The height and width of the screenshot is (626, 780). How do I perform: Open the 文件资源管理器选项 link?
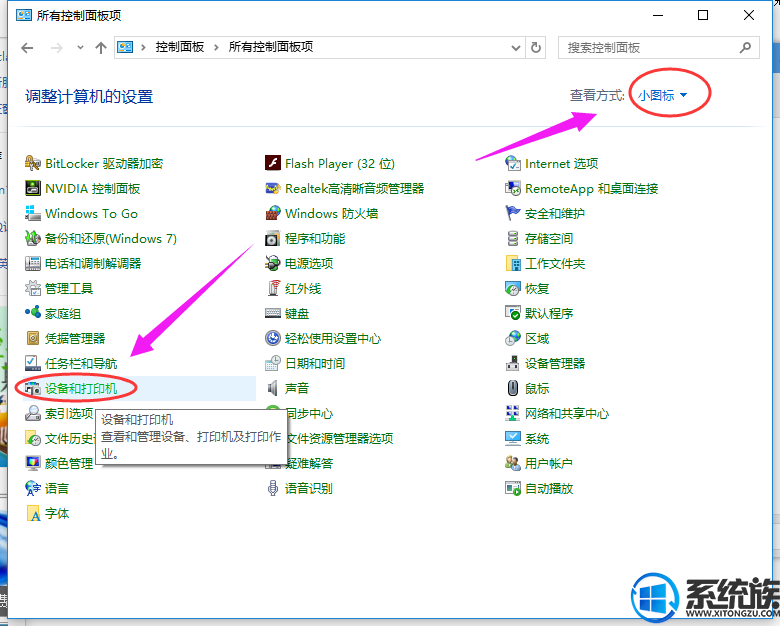coord(340,438)
